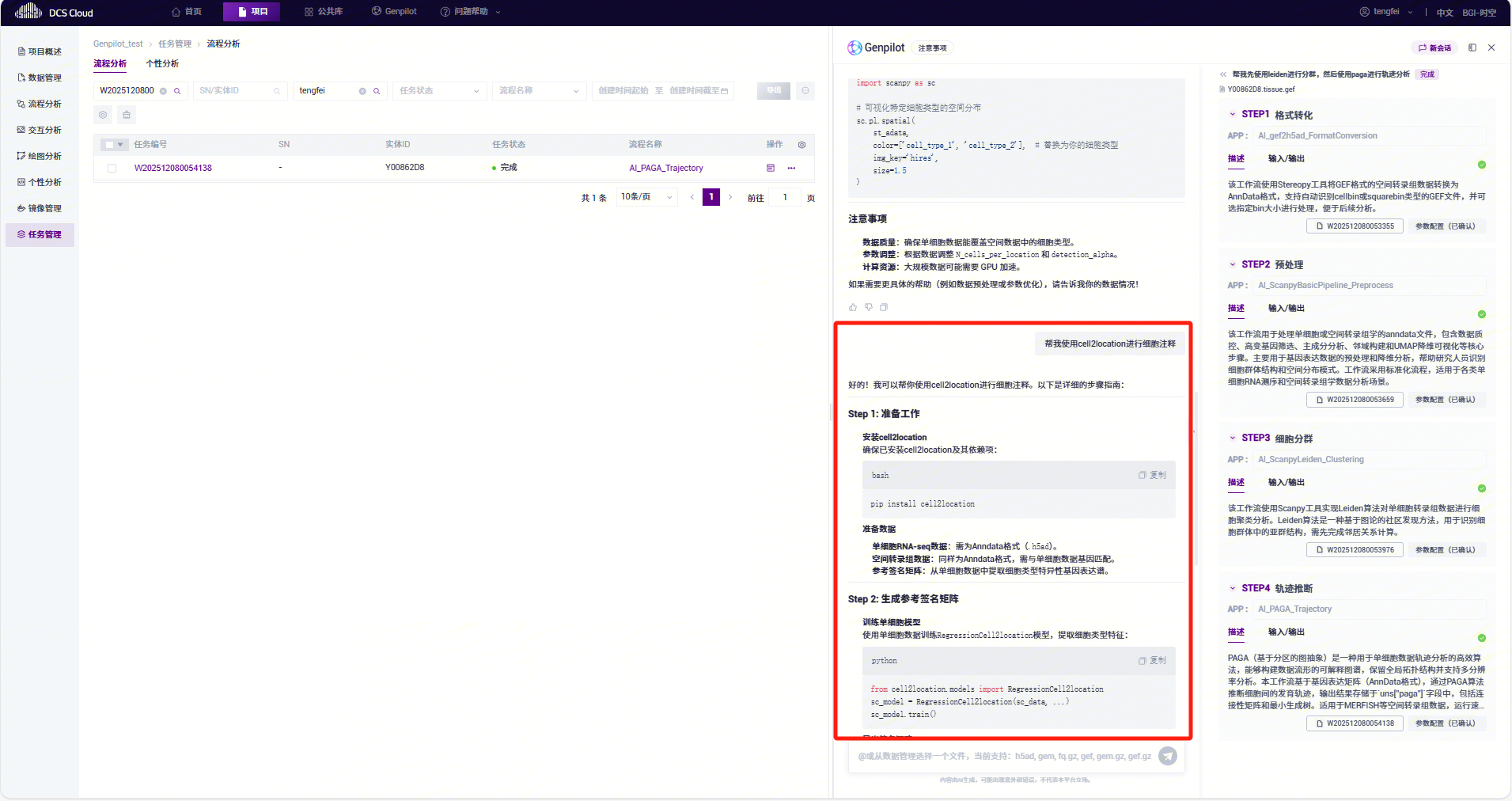Copy the Genpilot response using the copy icon

(x=884, y=307)
